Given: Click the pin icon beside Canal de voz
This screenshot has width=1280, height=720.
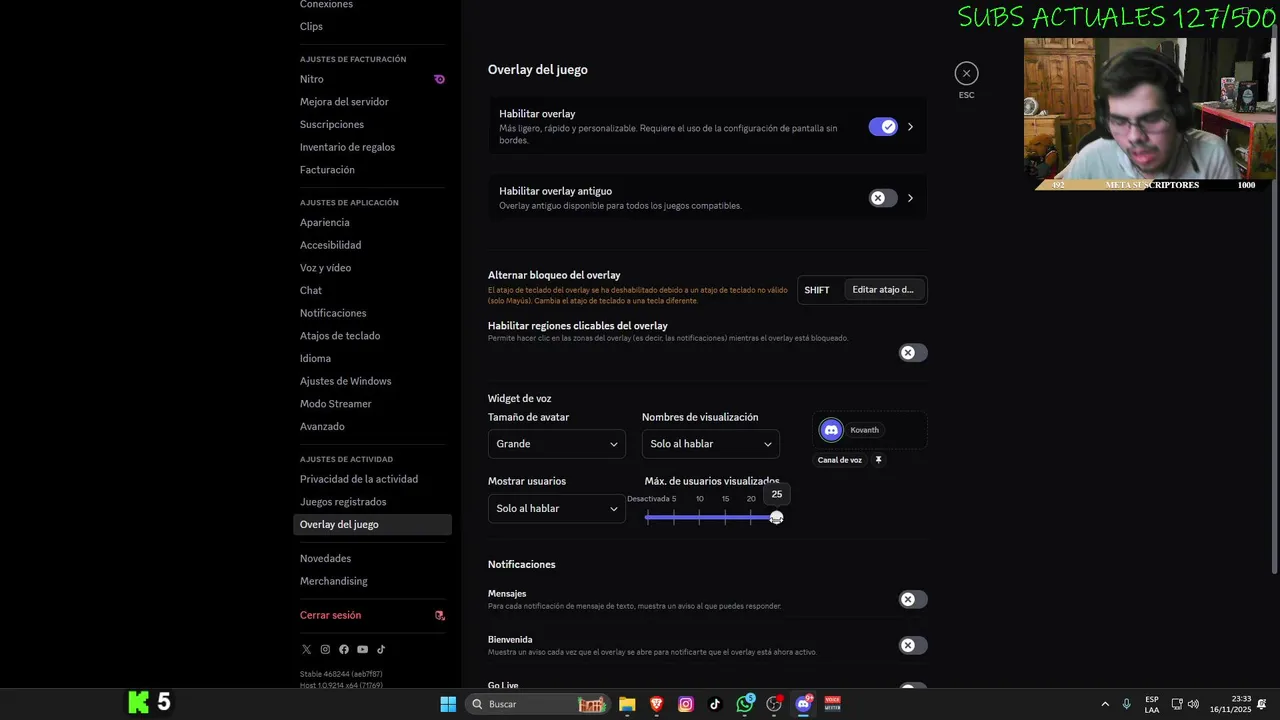Looking at the screenshot, I should coord(878,460).
